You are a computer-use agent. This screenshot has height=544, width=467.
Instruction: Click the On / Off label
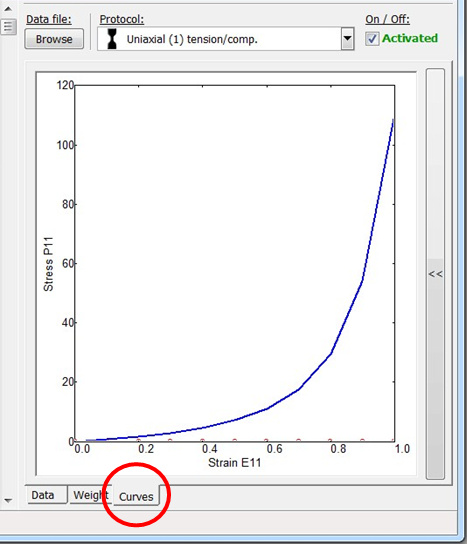pyautogui.click(x=387, y=19)
